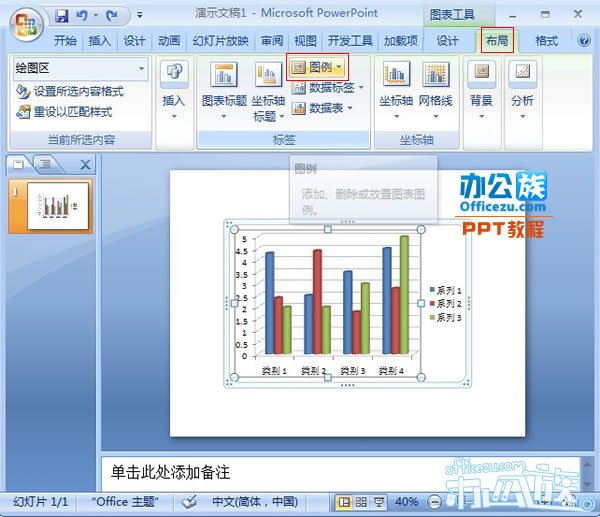Image resolution: width=600 pixels, height=517 pixels.
Task: Switch to normal view in status bar
Action: coord(344,502)
